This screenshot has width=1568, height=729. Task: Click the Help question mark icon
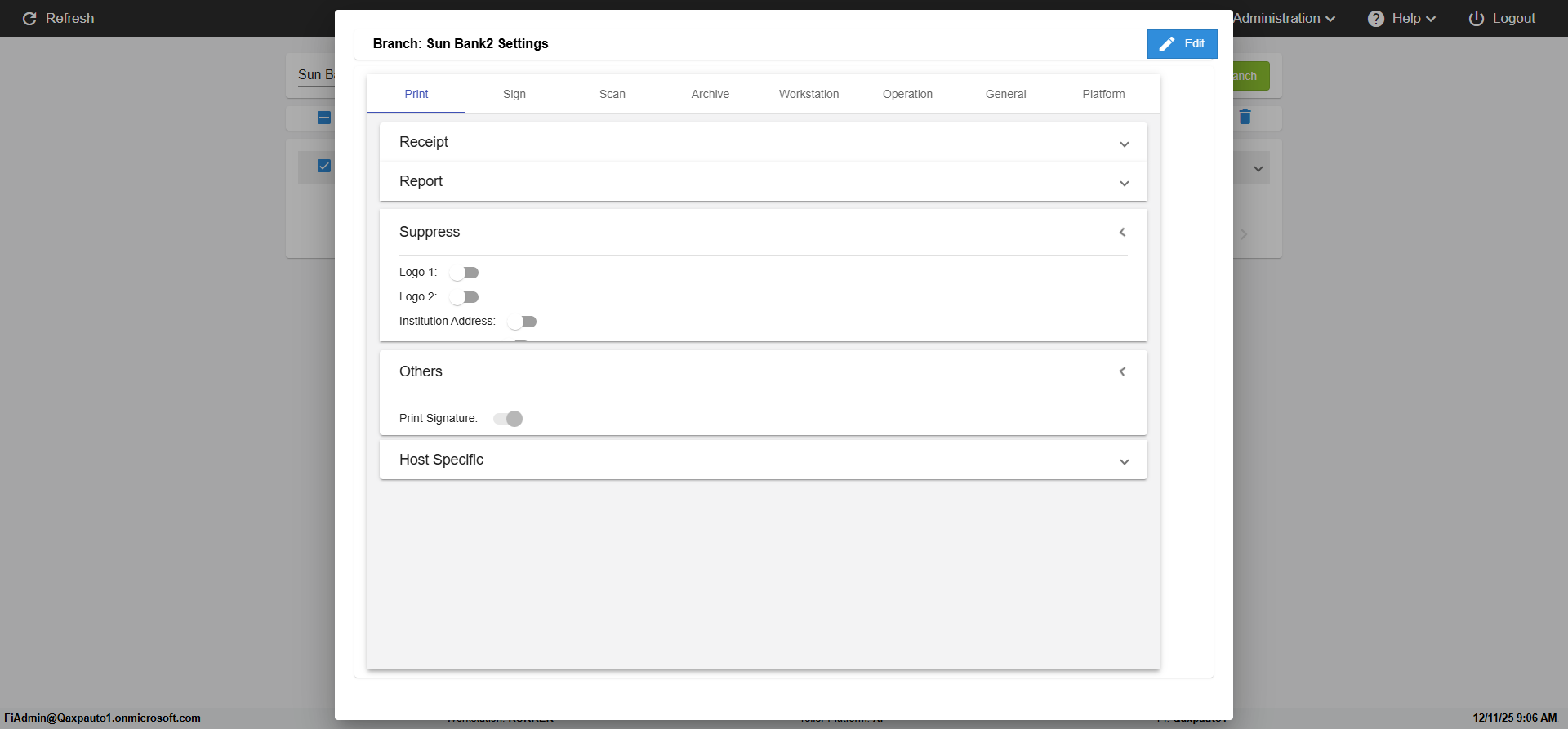(1376, 19)
